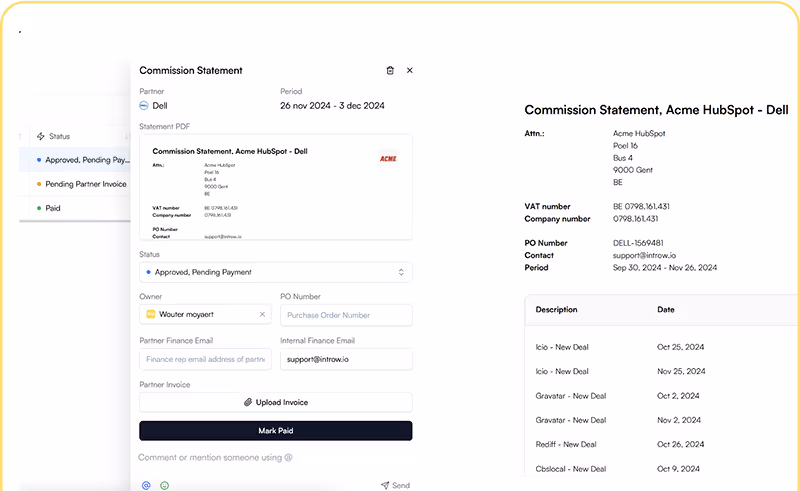Sort by the Status column header
Screen dimensions: 800x491
(59, 136)
